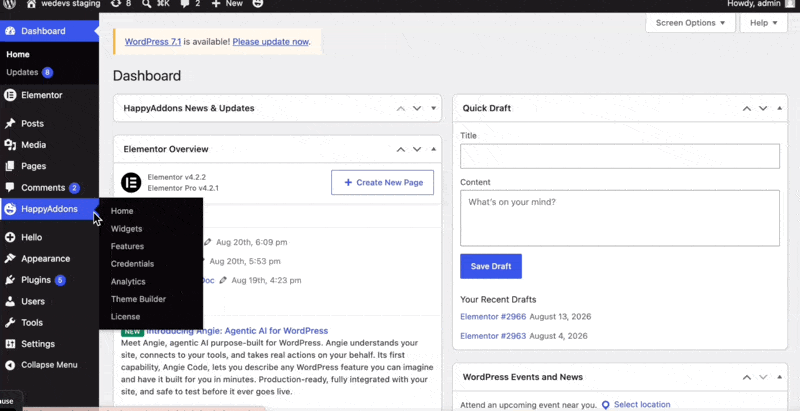This screenshot has height=411, width=800.
Task: Expand the Help dropdown
Action: point(763,23)
